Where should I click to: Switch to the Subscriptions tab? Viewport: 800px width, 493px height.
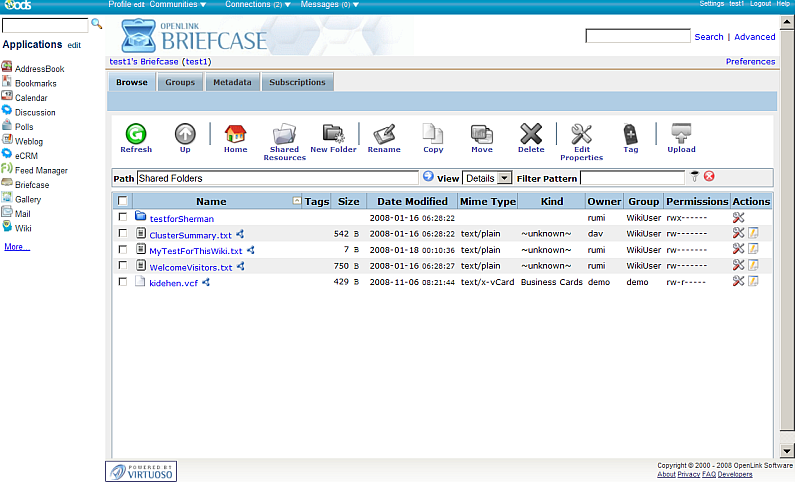pos(297,82)
